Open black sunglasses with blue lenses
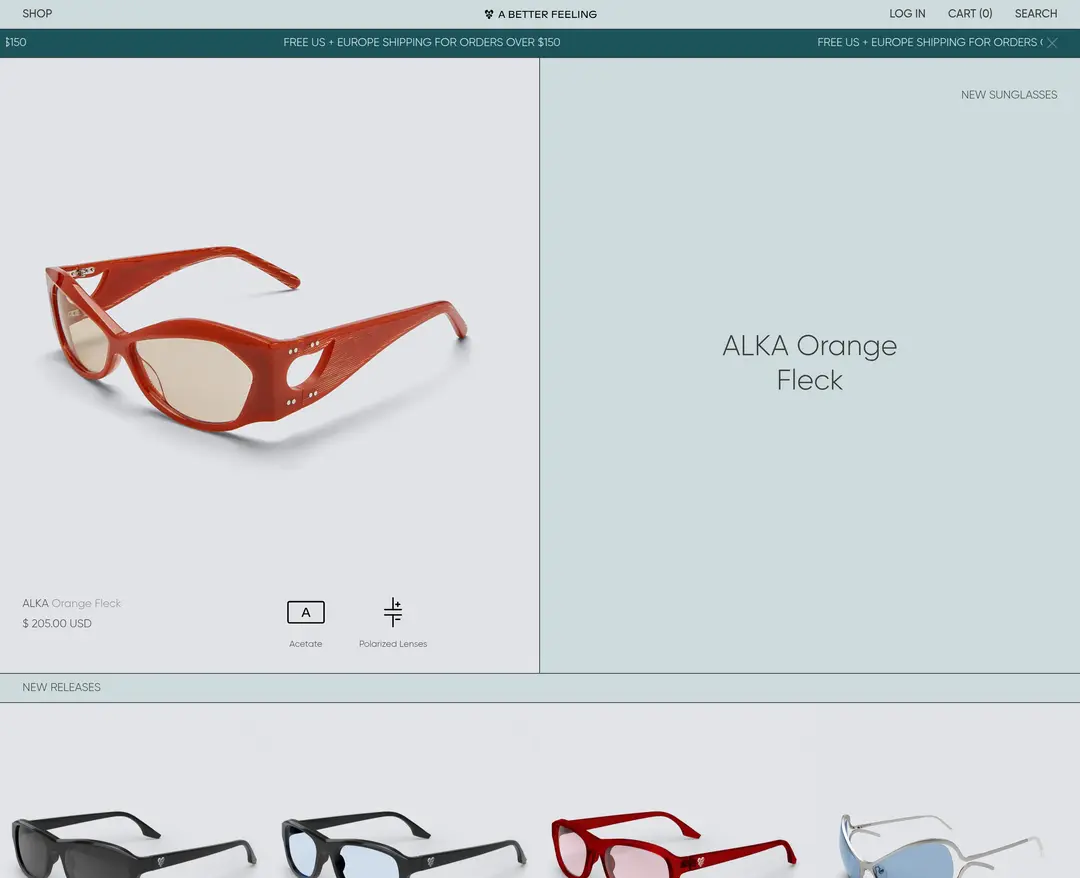This screenshot has width=1080, height=878. [404, 844]
